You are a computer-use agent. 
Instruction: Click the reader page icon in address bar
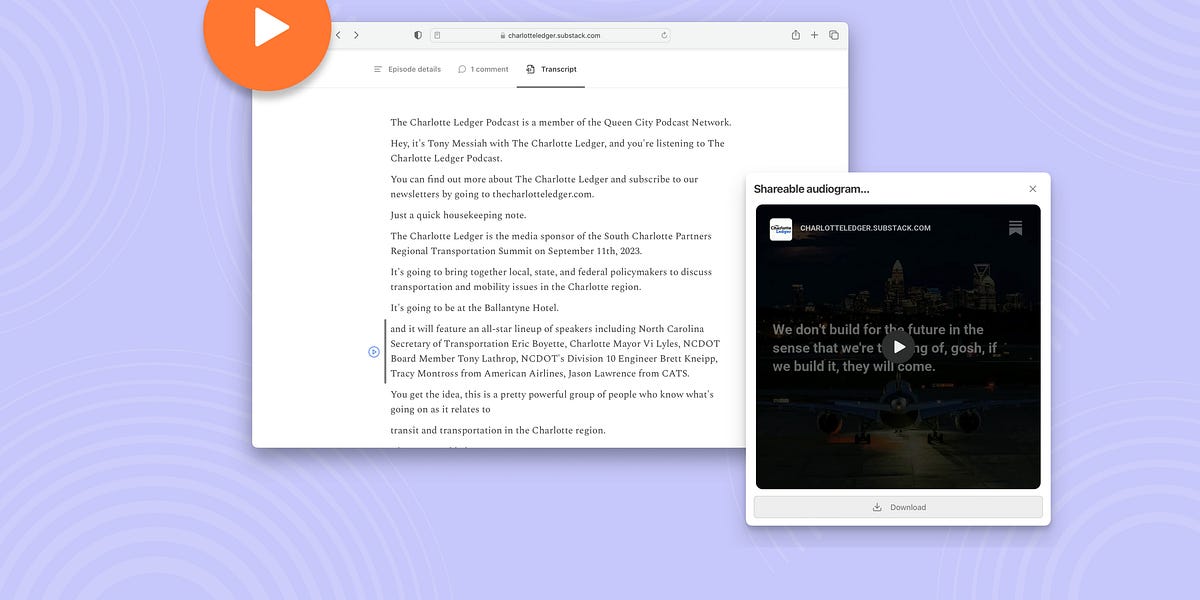point(438,35)
